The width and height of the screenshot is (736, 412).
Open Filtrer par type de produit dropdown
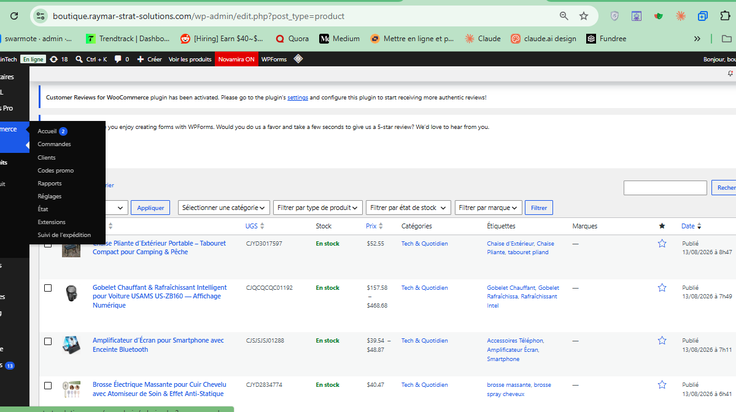[x=317, y=208]
